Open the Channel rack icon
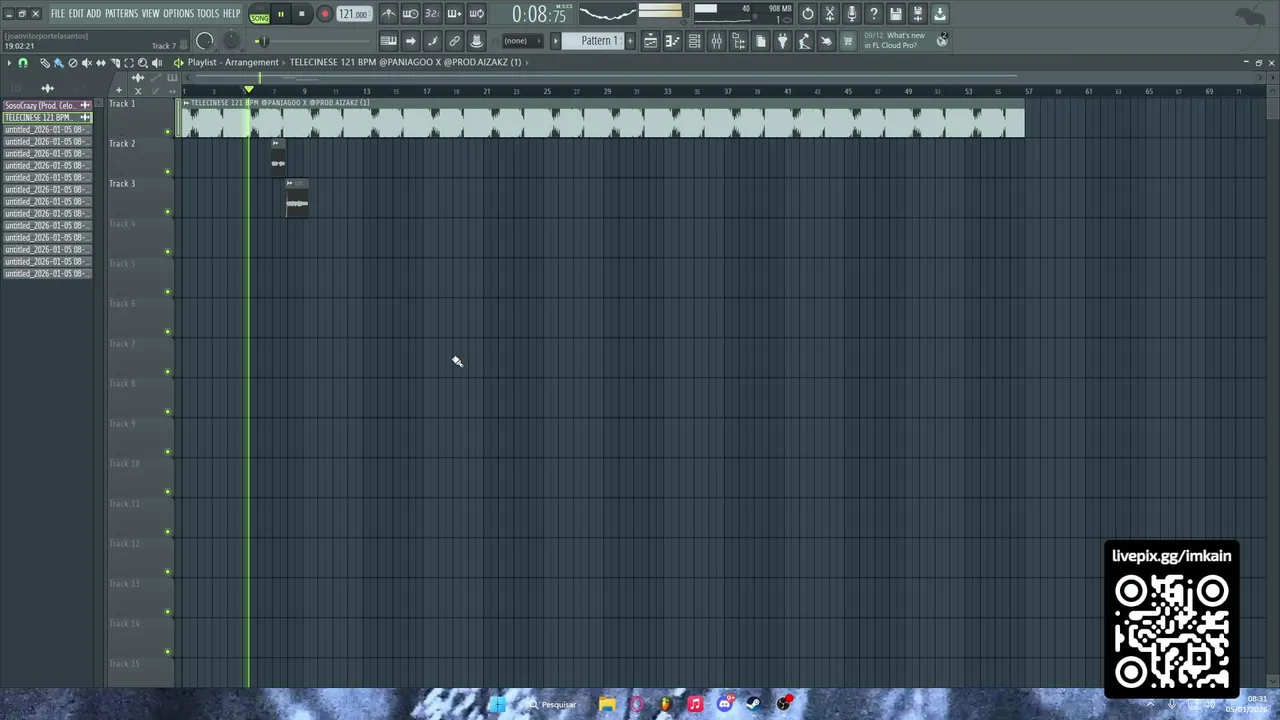 [x=694, y=41]
